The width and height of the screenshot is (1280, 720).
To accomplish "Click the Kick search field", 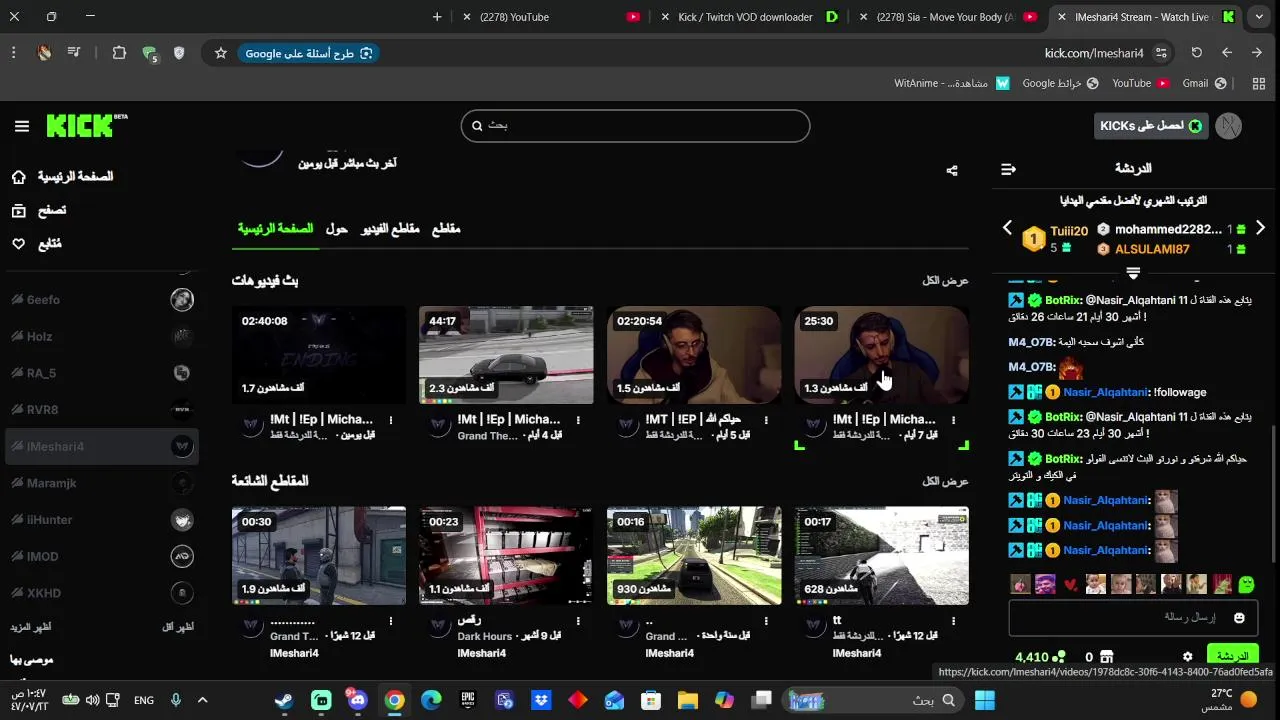I will point(635,126).
